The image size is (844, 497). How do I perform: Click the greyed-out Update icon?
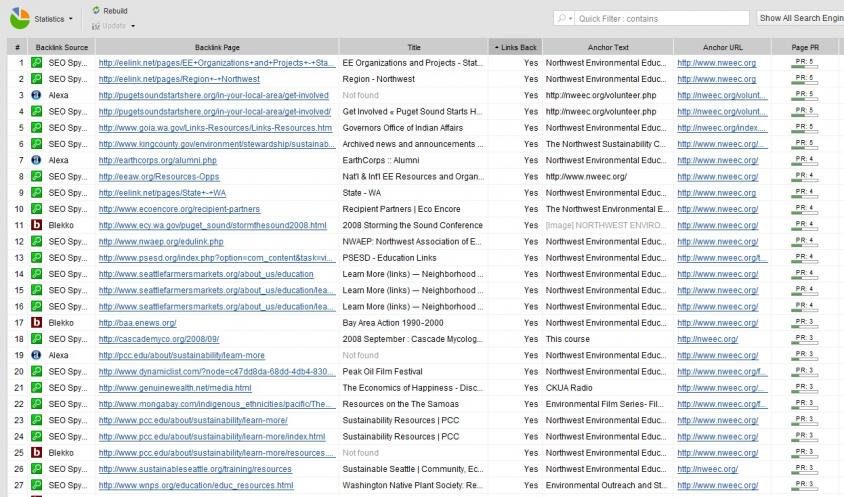96,26
